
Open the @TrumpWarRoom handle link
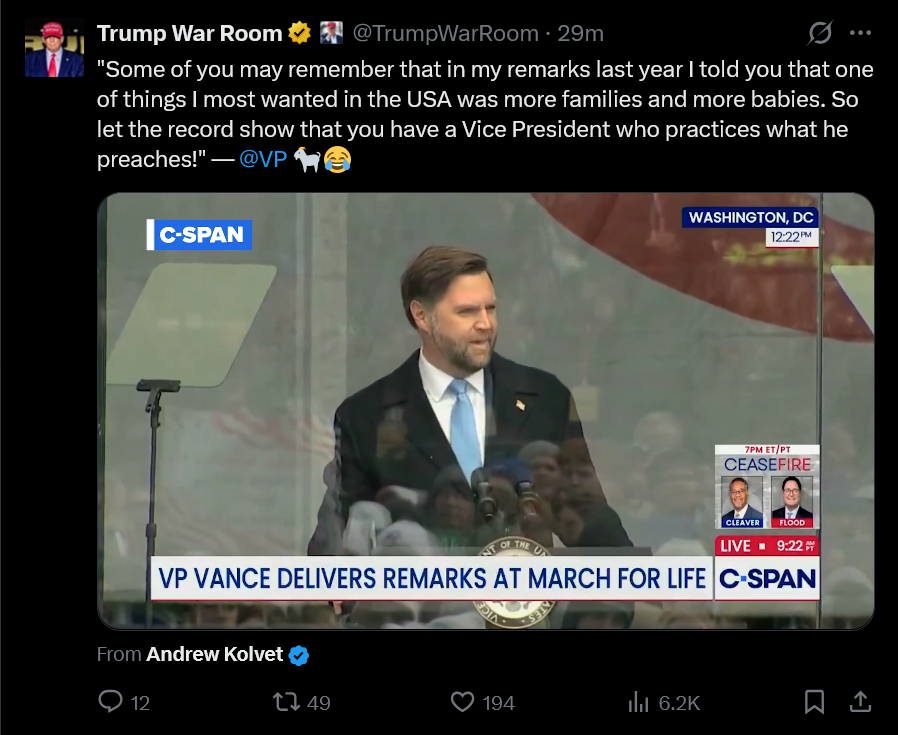(445, 33)
